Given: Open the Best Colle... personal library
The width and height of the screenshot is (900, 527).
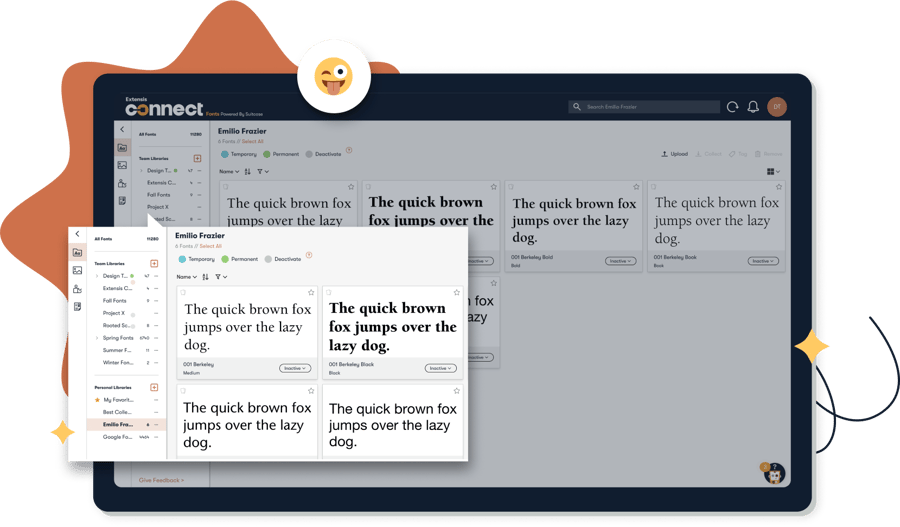Looking at the screenshot, I should point(117,412).
